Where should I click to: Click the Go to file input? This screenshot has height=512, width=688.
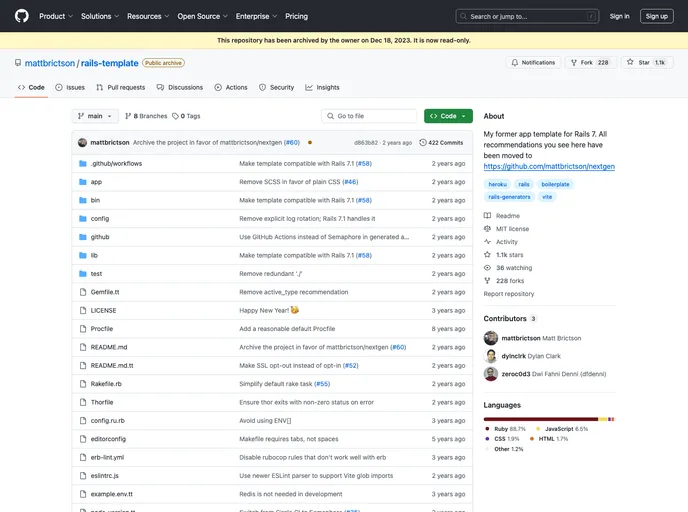[x=369, y=116]
